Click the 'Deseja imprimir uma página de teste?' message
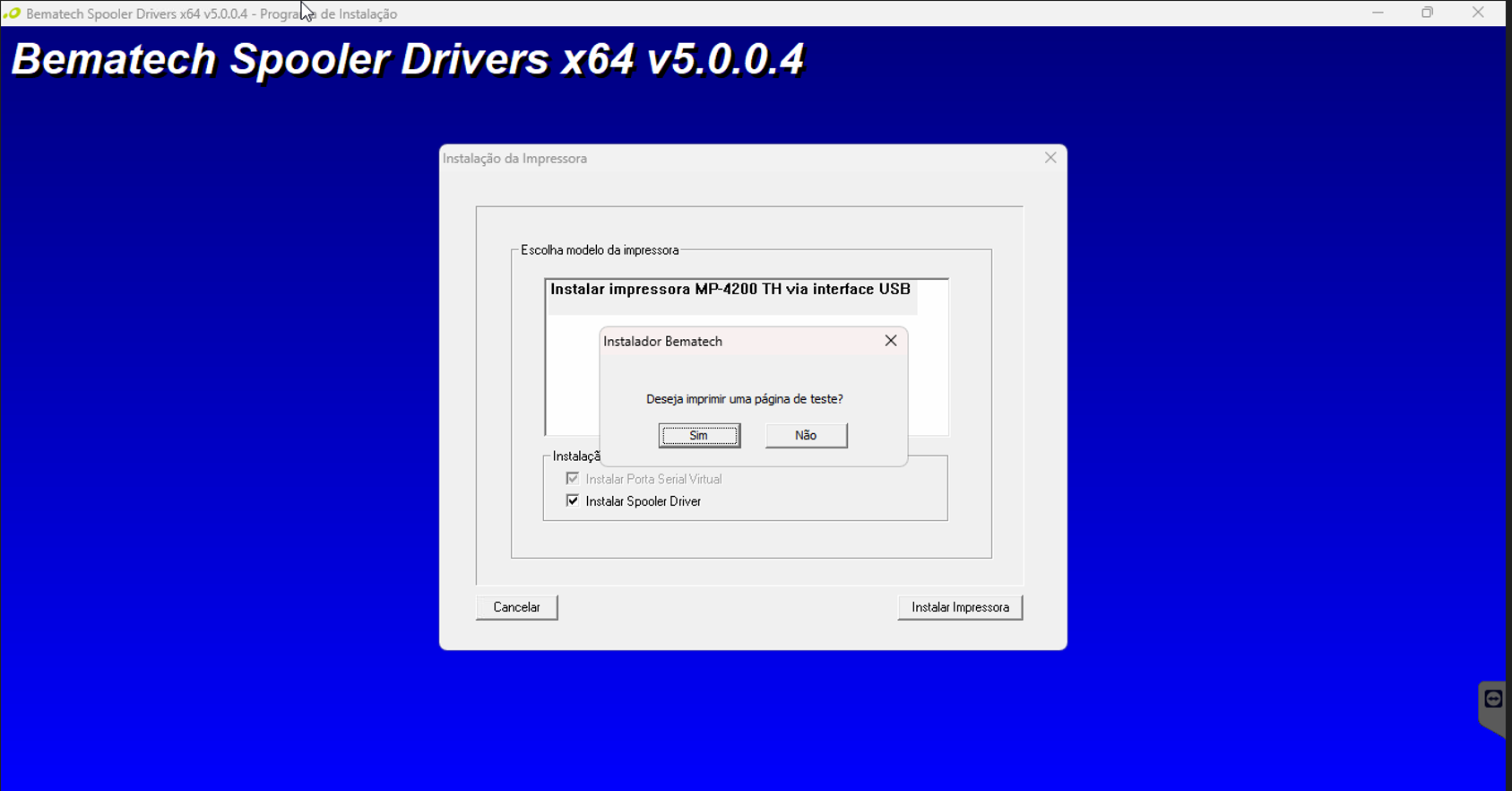1512x791 pixels. pos(745,399)
